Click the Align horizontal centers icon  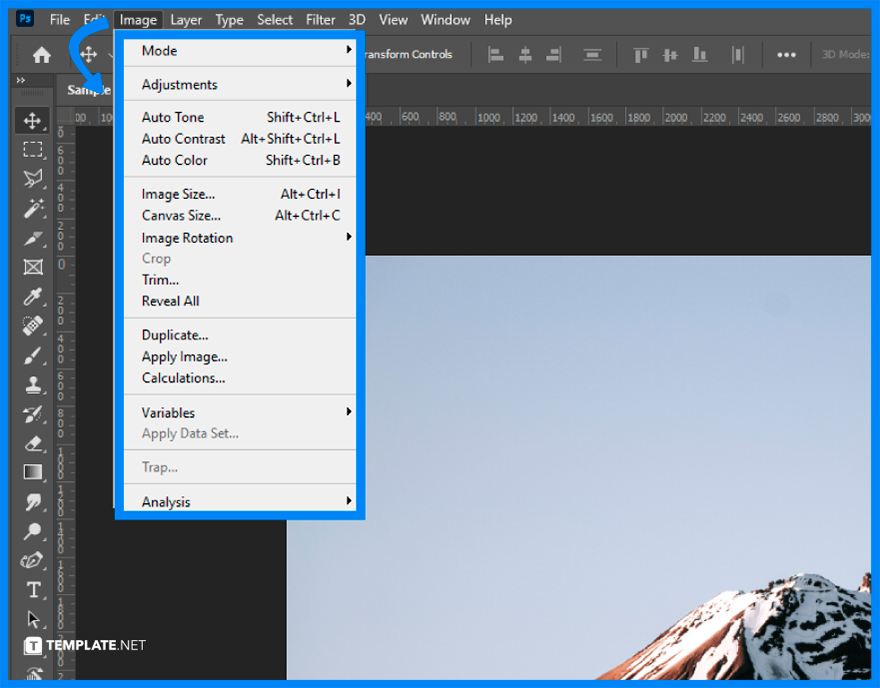point(525,55)
